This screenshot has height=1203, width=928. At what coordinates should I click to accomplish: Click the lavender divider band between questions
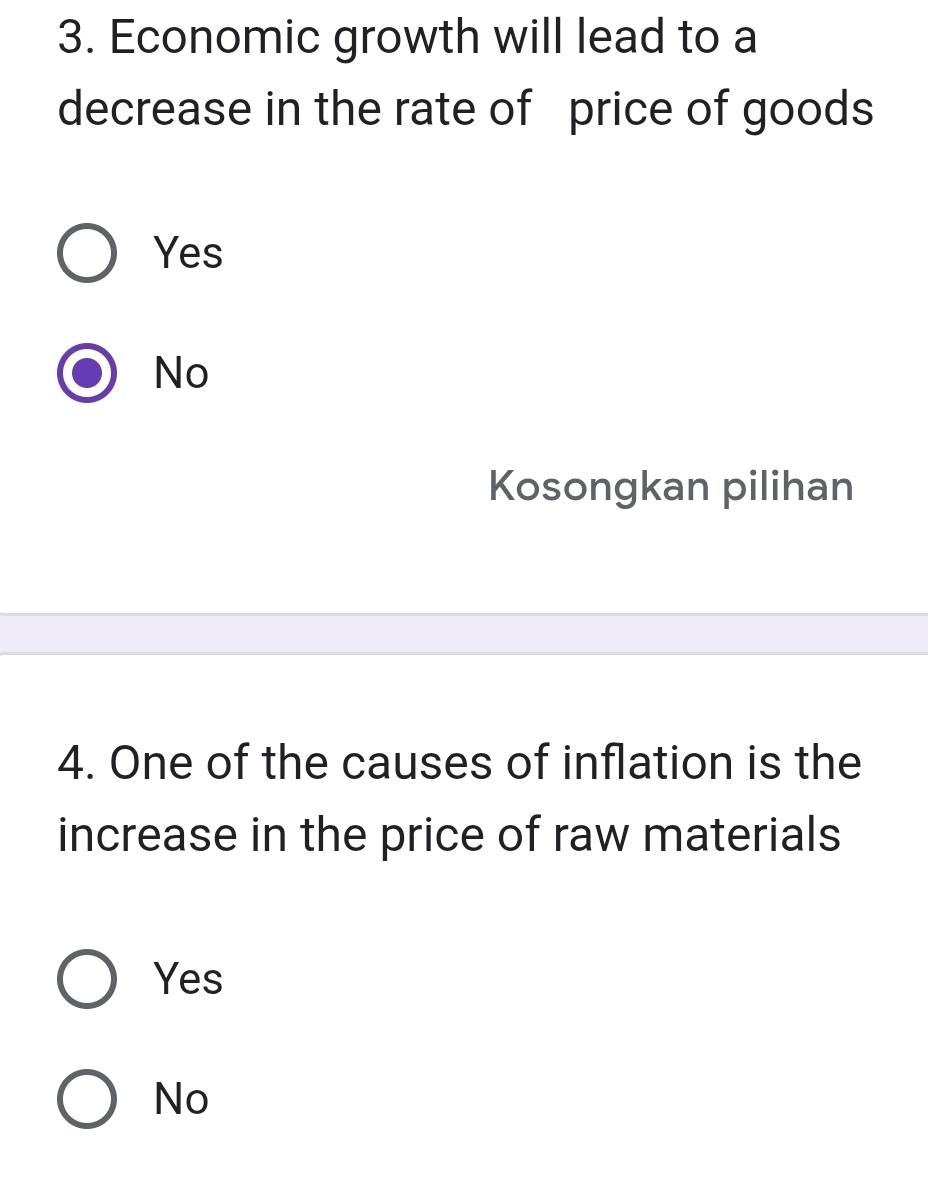(464, 634)
